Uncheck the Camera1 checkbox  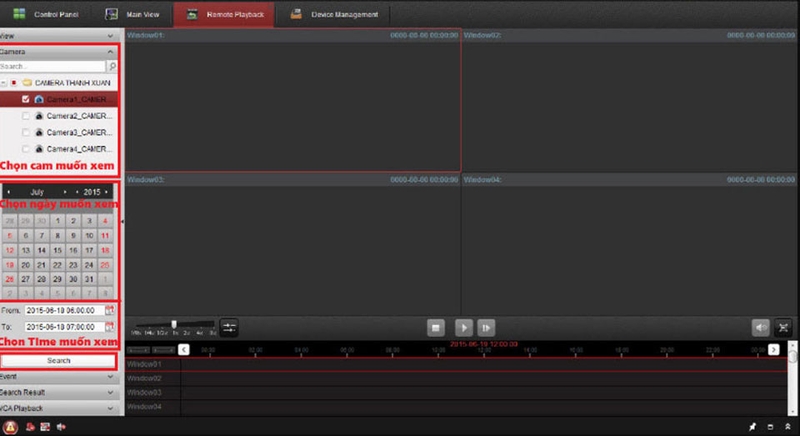(26, 100)
